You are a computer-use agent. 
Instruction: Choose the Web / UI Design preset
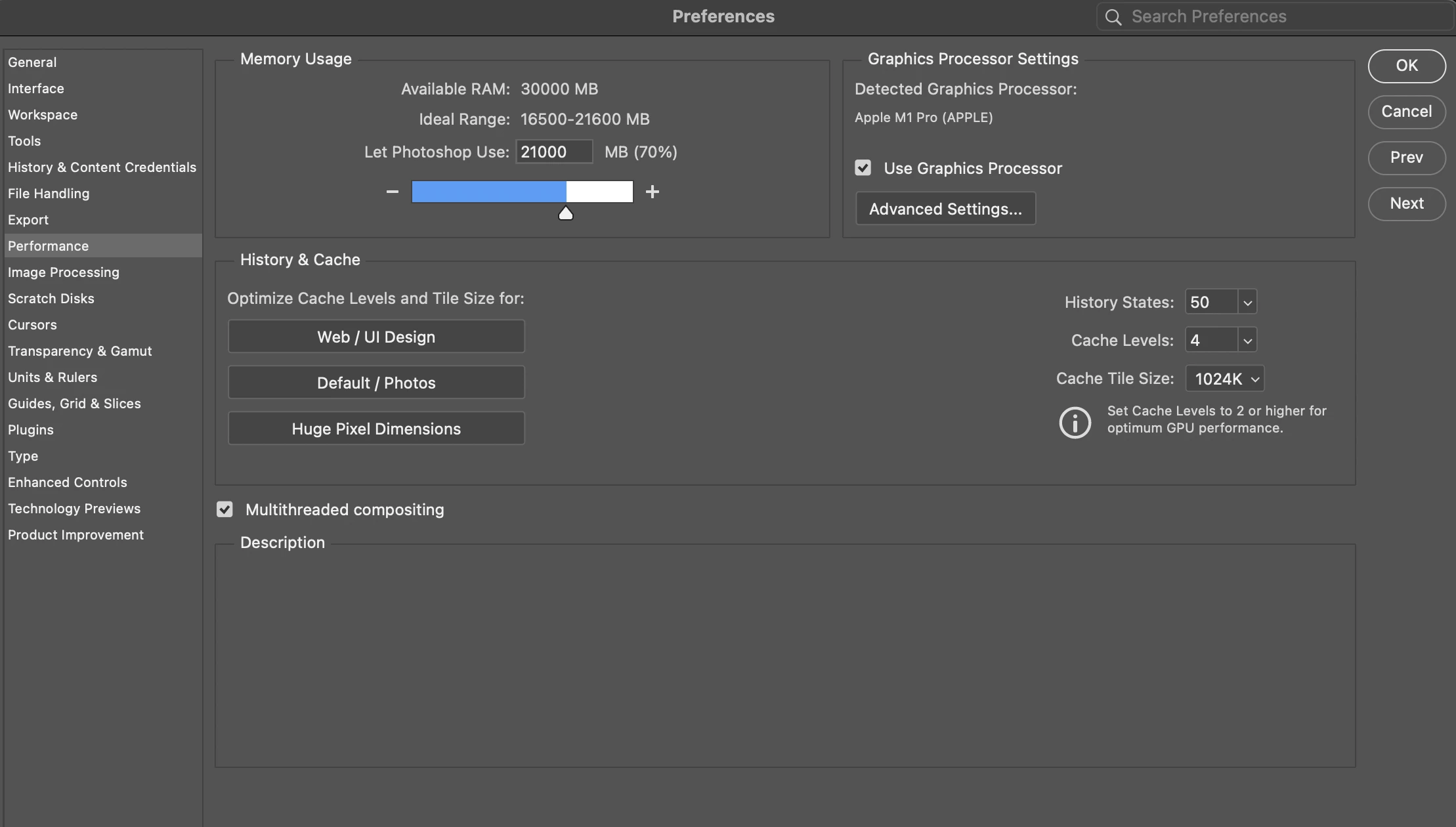click(x=376, y=337)
